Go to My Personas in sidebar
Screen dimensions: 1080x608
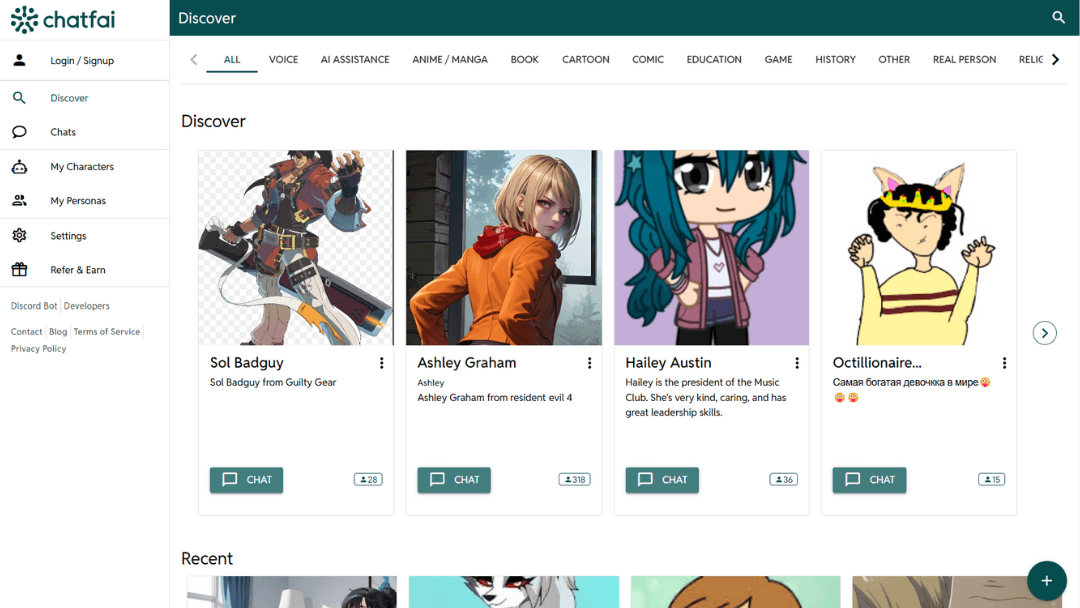click(78, 201)
